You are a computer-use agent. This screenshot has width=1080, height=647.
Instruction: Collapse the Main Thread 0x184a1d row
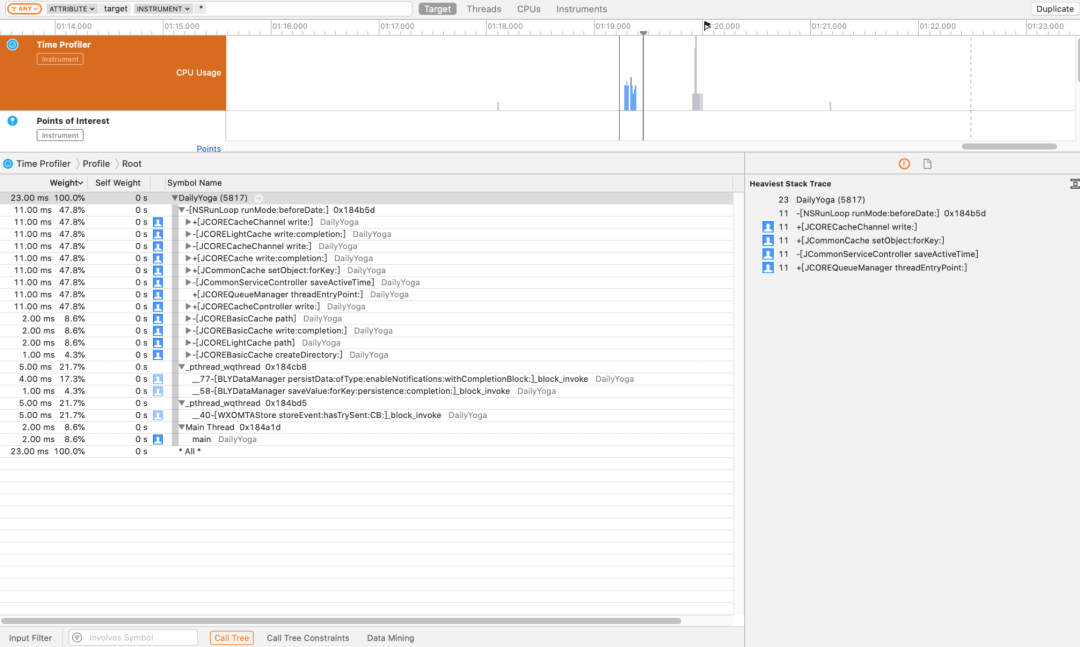click(182, 427)
